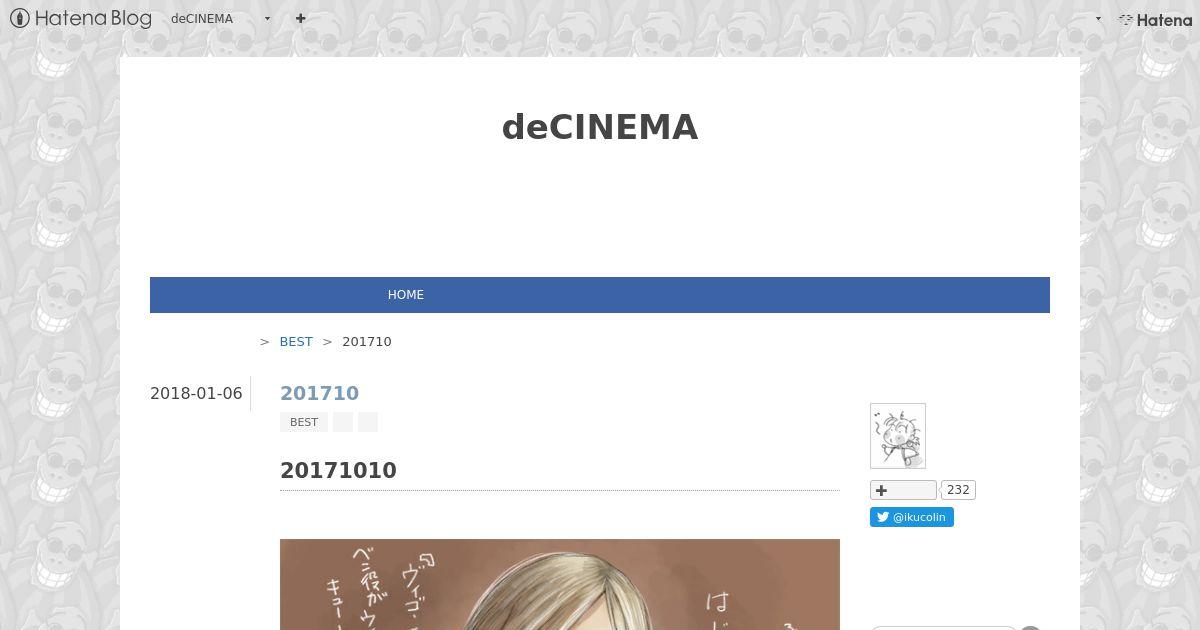This screenshot has height=630, width=1200.
Task: Click the BEST category tag
Action: pos(304,422)
